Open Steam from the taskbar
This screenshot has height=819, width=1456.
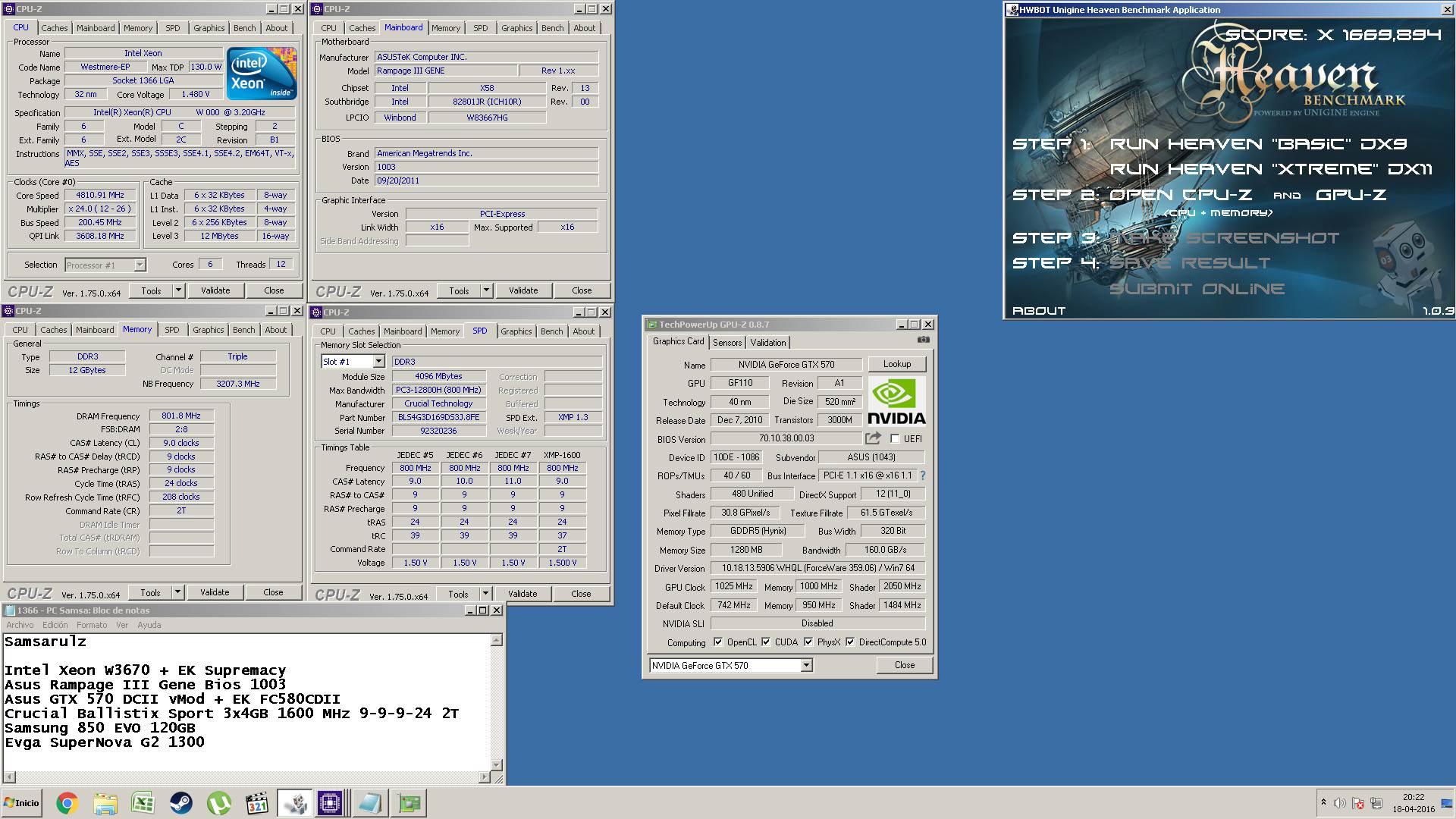tap(181, 803)
